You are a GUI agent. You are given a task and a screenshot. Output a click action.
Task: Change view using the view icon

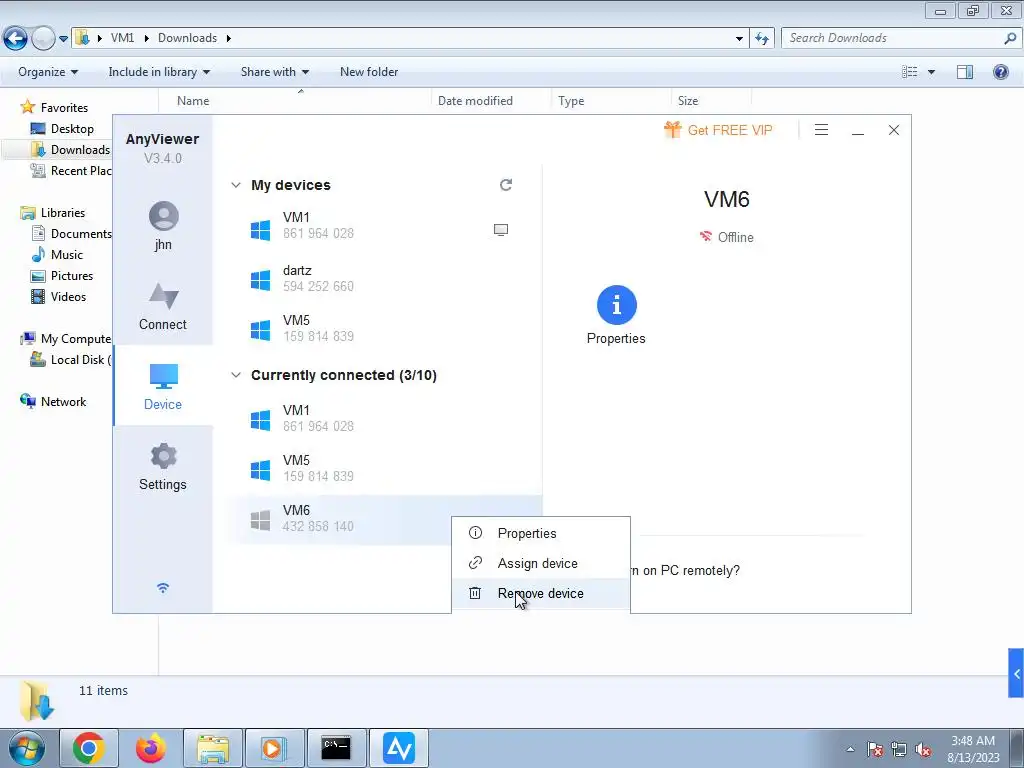910,72
